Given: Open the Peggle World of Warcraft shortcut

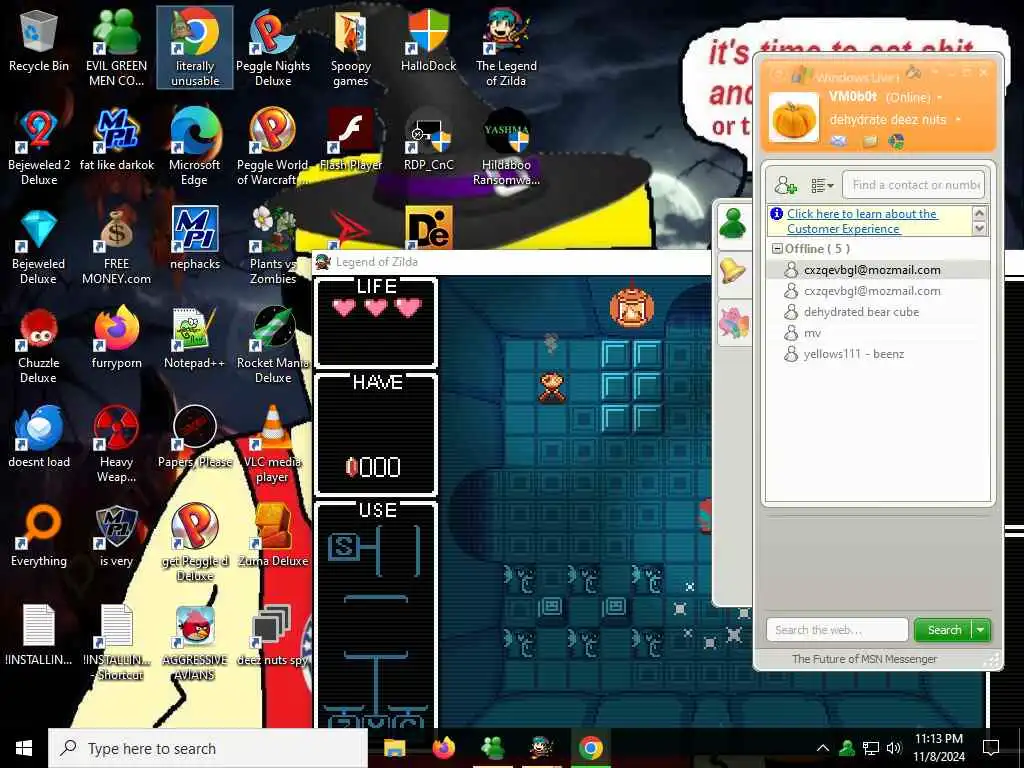Looking at the screenshot, I should pos(273,147).
